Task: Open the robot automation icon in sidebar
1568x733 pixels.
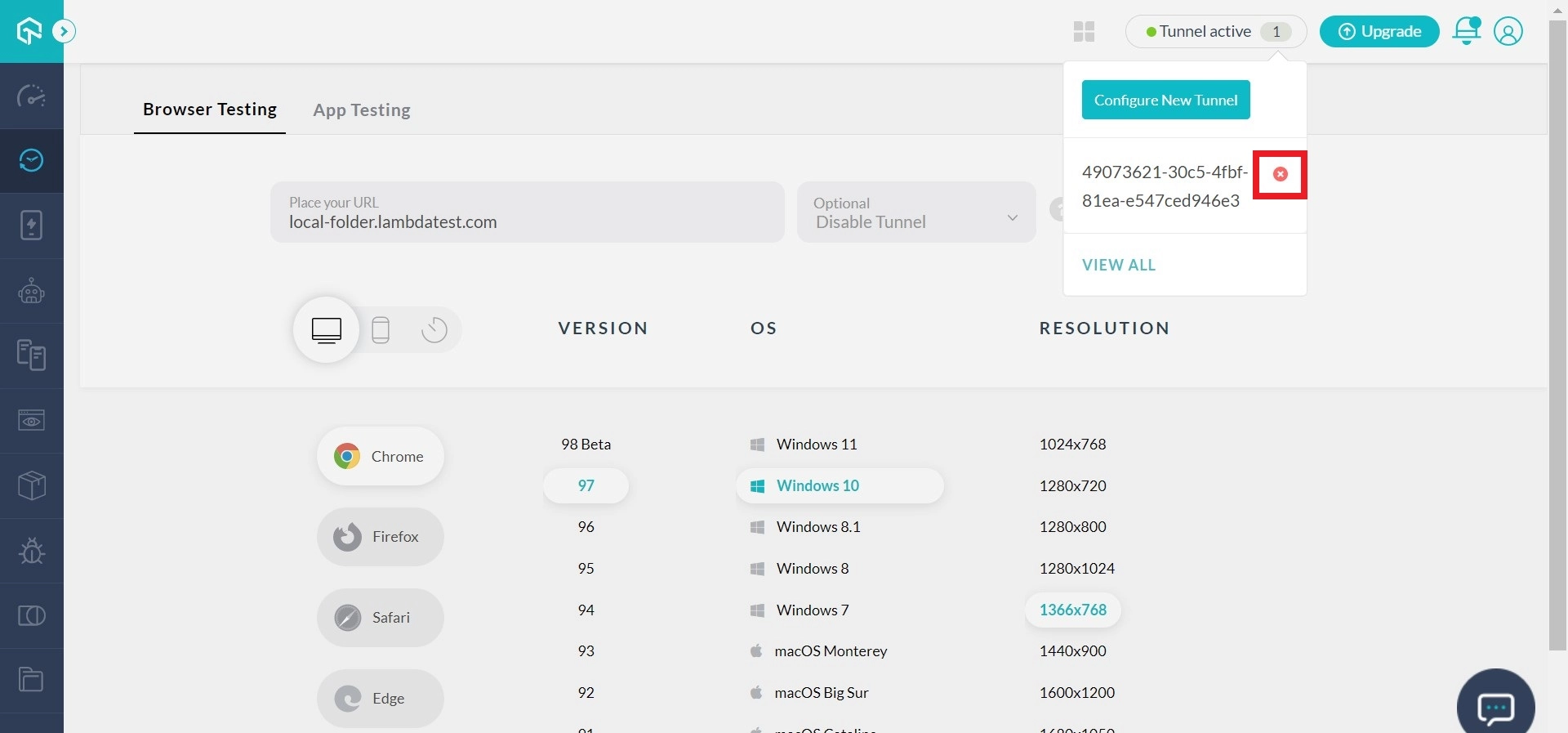Action: click(31, 291)
